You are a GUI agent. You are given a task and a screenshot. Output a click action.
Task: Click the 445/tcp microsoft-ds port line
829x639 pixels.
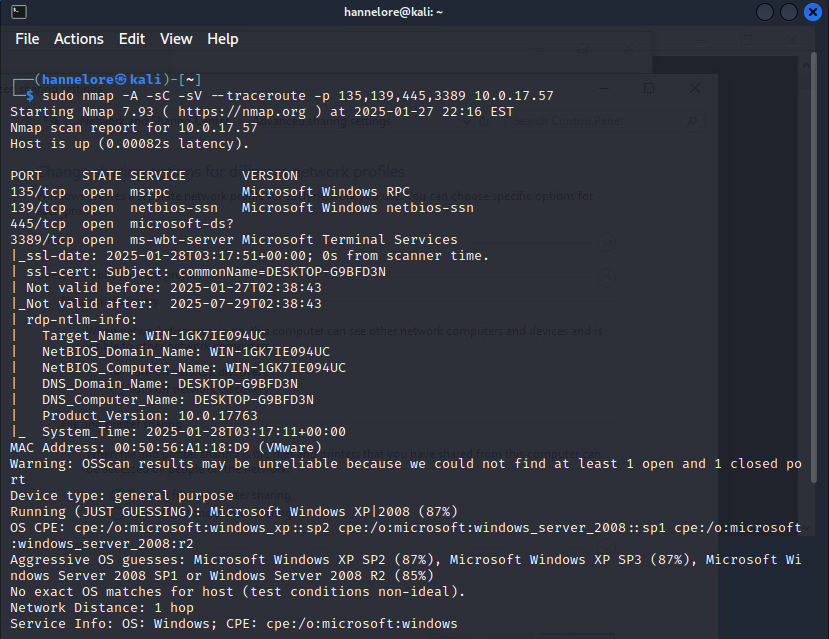[110, 224]
